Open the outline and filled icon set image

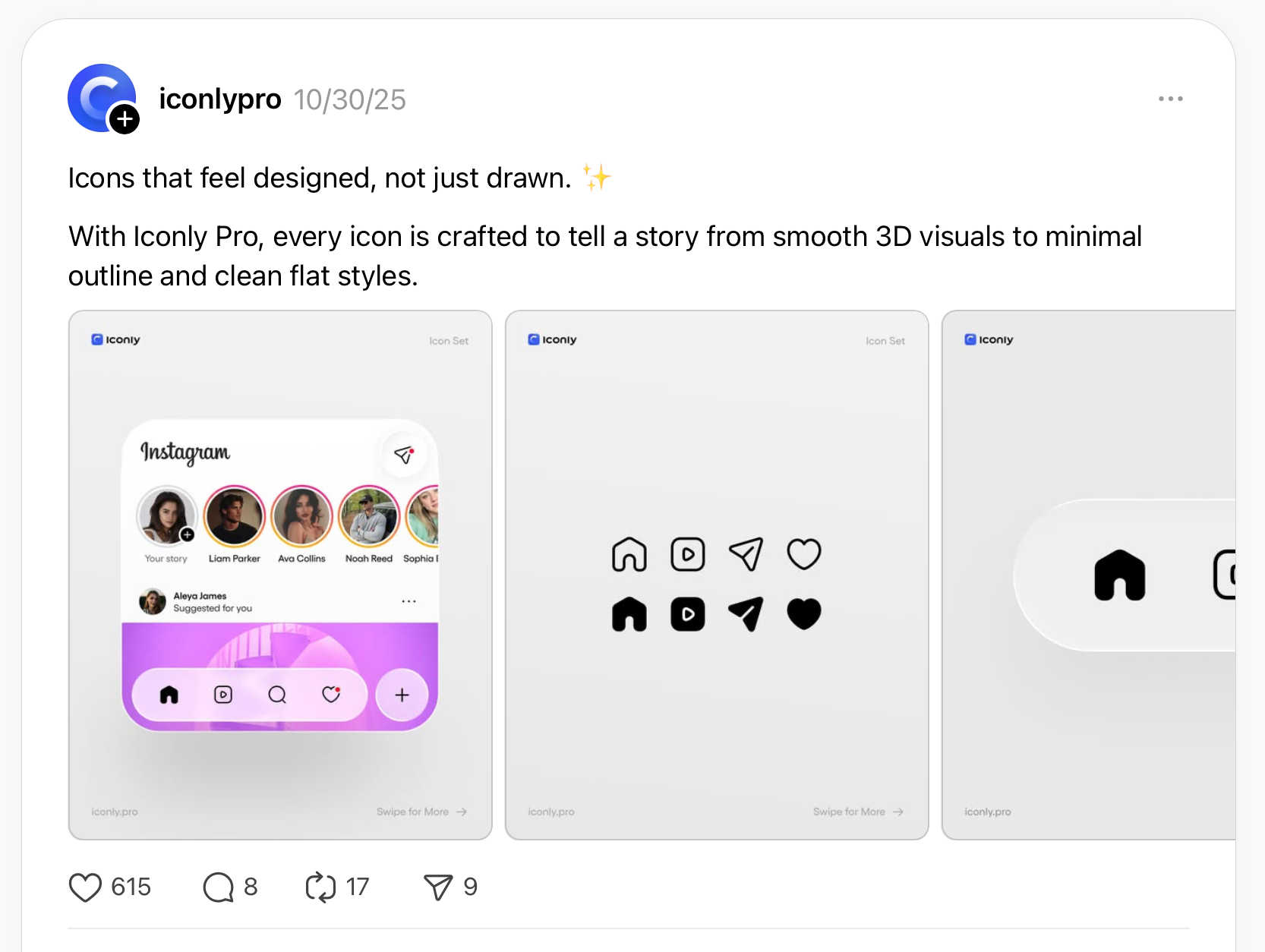click(717, 575)
